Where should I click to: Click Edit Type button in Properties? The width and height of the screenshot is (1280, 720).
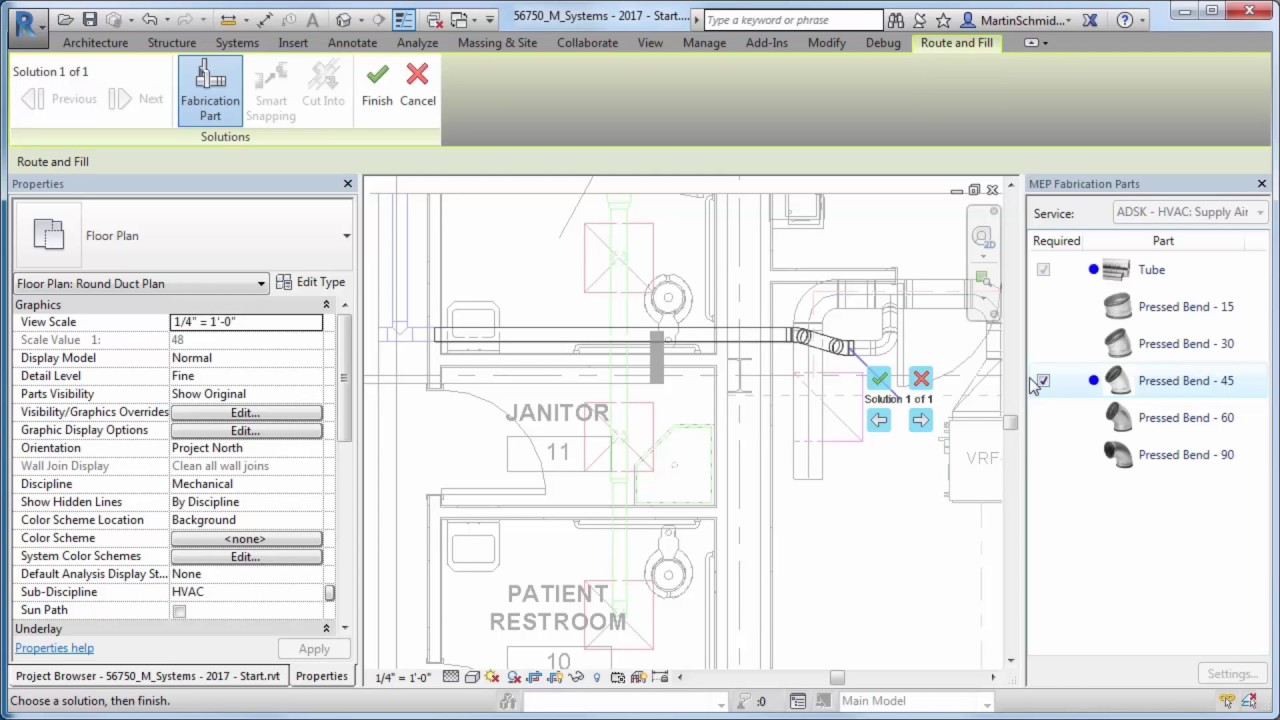point(310,283)
